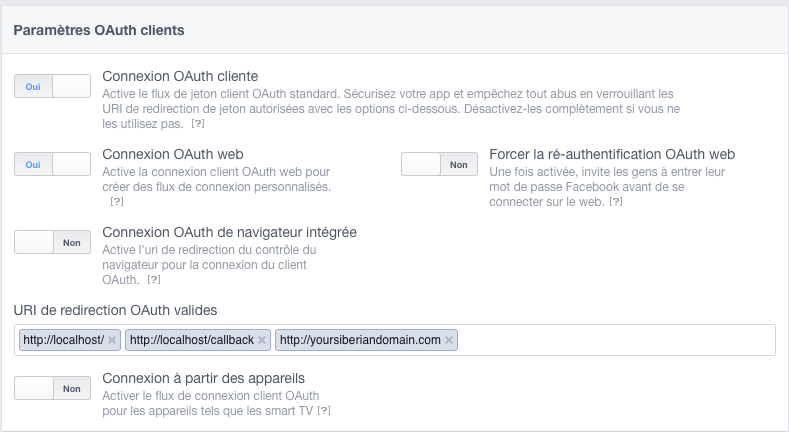The height and width of the screenshot is (432, 789).
Task: Delete the yoursiberiandomain.com URI tag
Action: [x=449, y=340]
